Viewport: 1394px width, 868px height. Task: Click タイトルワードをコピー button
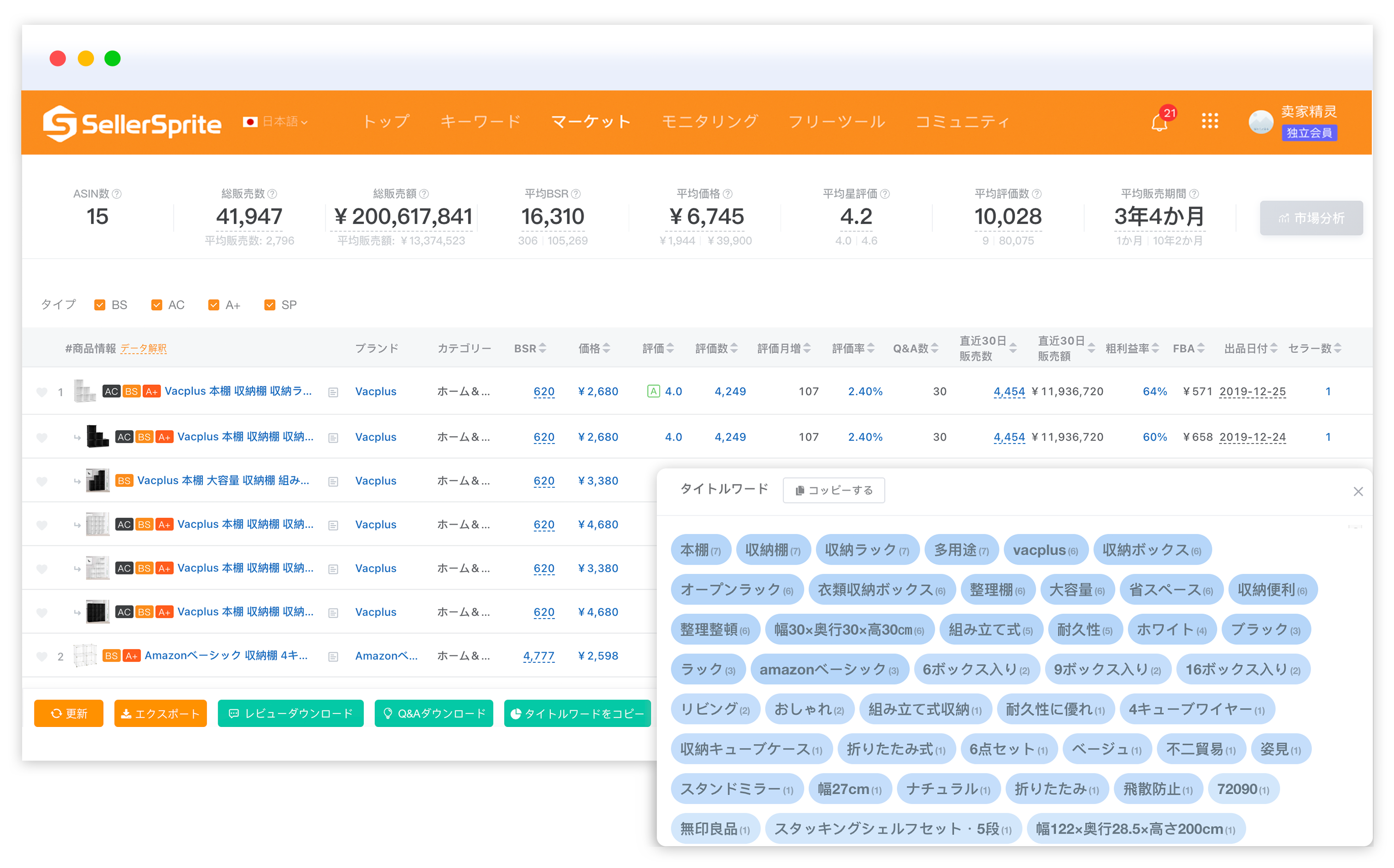[578, 714]
